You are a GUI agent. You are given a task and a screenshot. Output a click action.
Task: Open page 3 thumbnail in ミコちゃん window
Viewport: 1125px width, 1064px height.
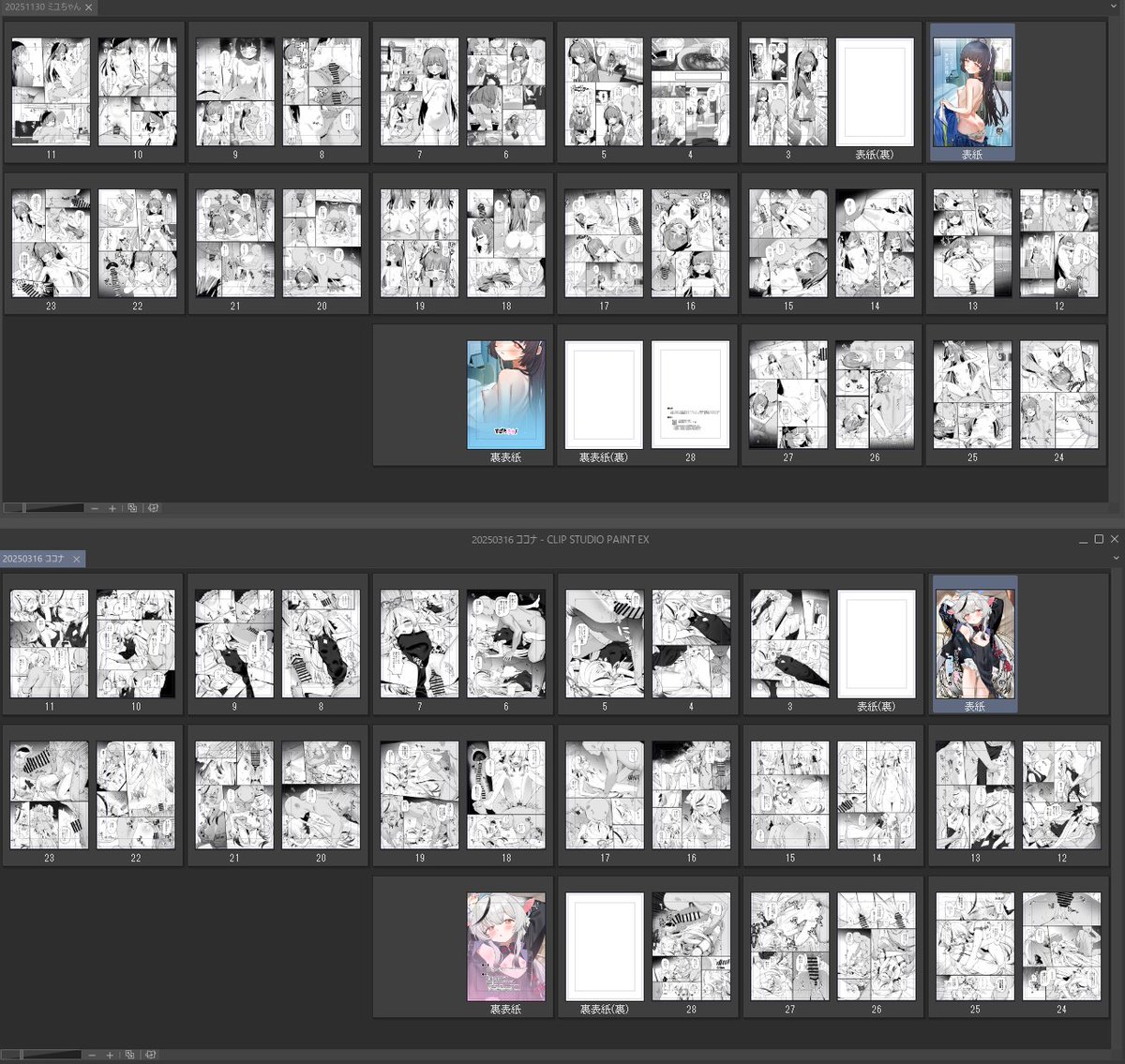(787, 92)
